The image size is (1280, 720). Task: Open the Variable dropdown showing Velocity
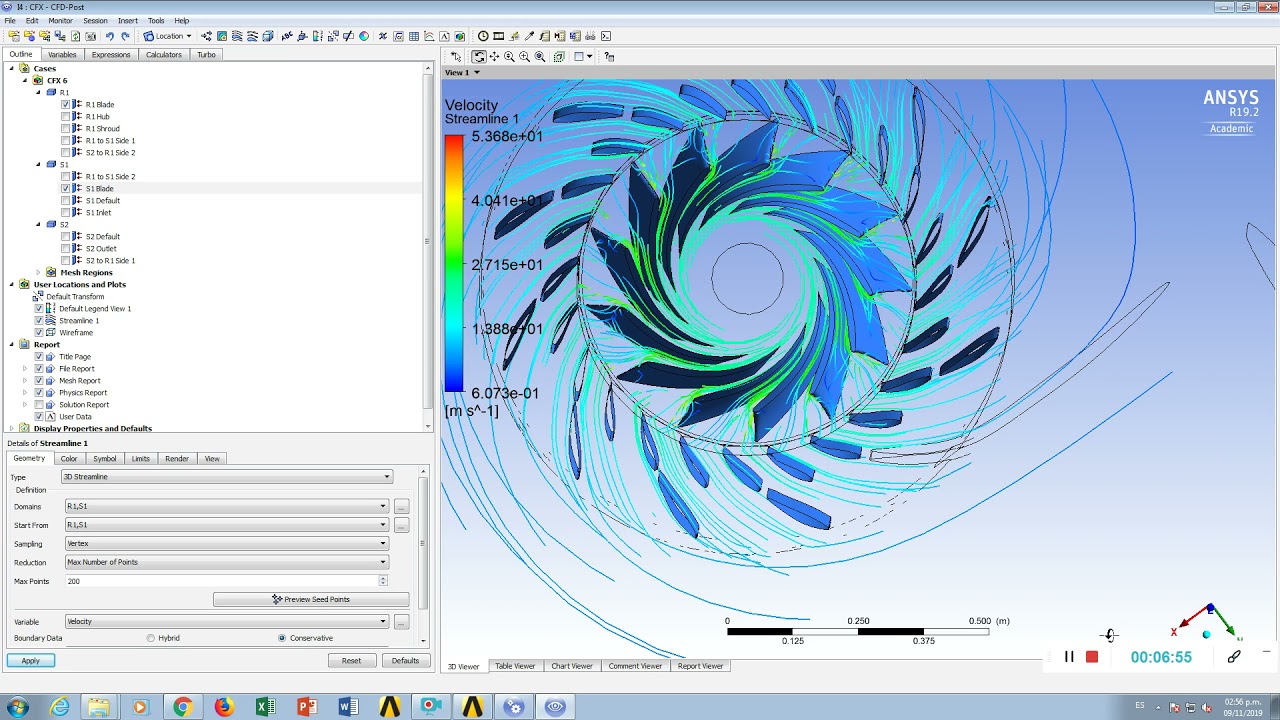(227, 621)
